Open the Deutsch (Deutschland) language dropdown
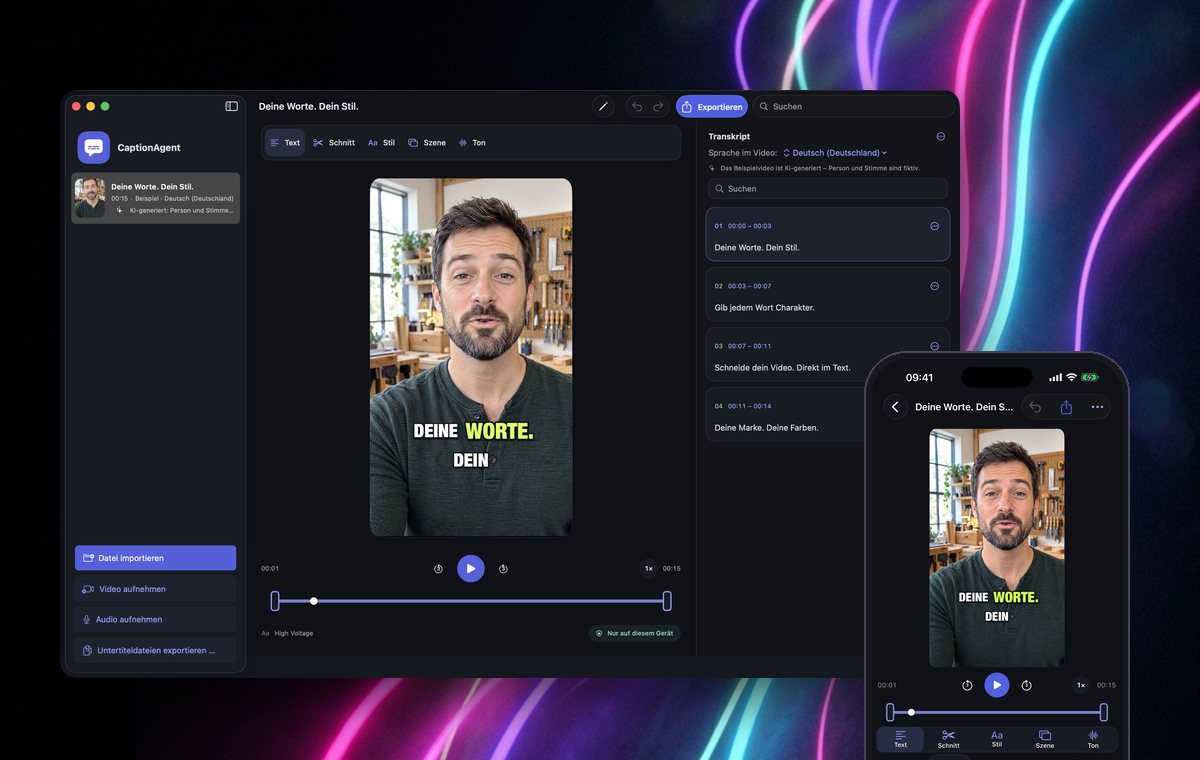 pos(835,153)
